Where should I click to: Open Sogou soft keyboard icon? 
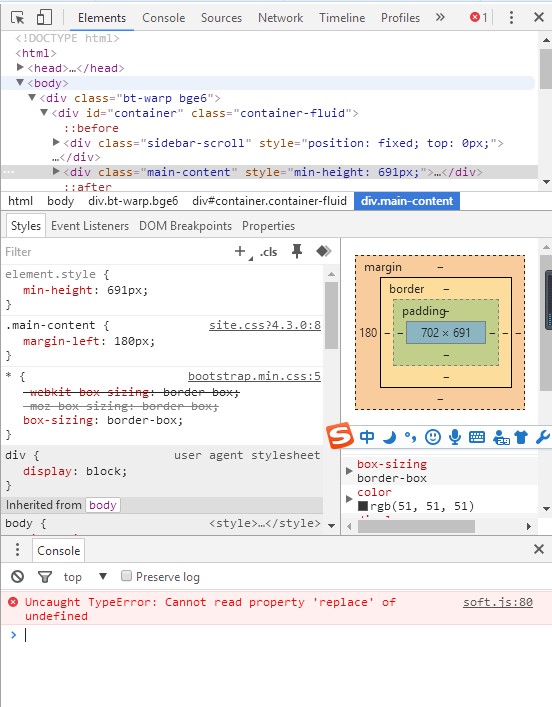click(477, 437)
